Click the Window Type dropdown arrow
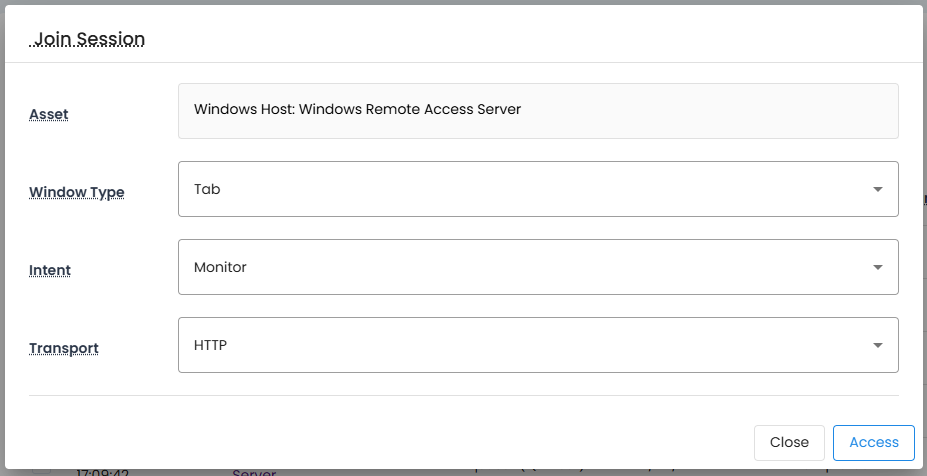 [x=877, y=189]
